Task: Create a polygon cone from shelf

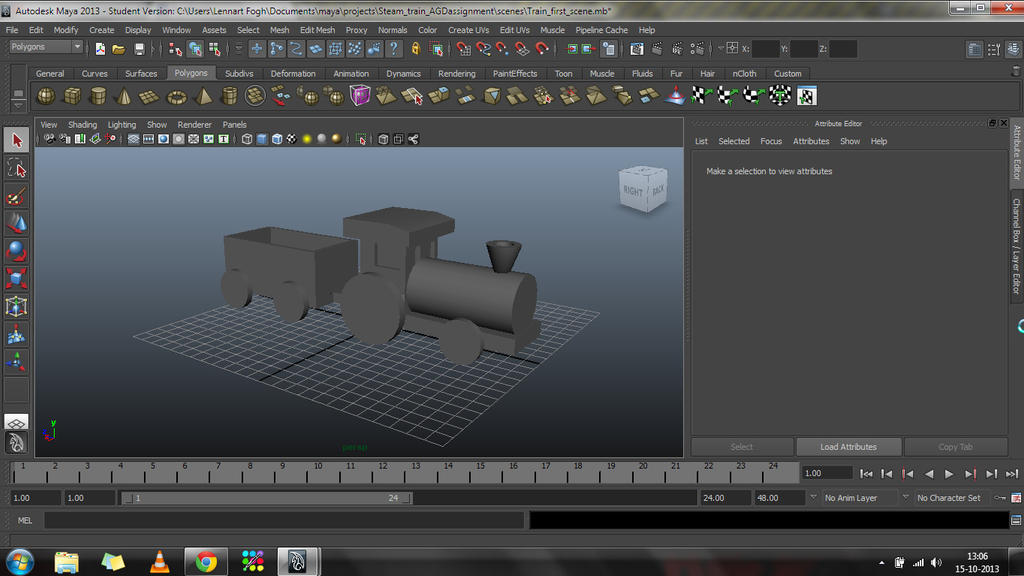Action: pos(123,96)
